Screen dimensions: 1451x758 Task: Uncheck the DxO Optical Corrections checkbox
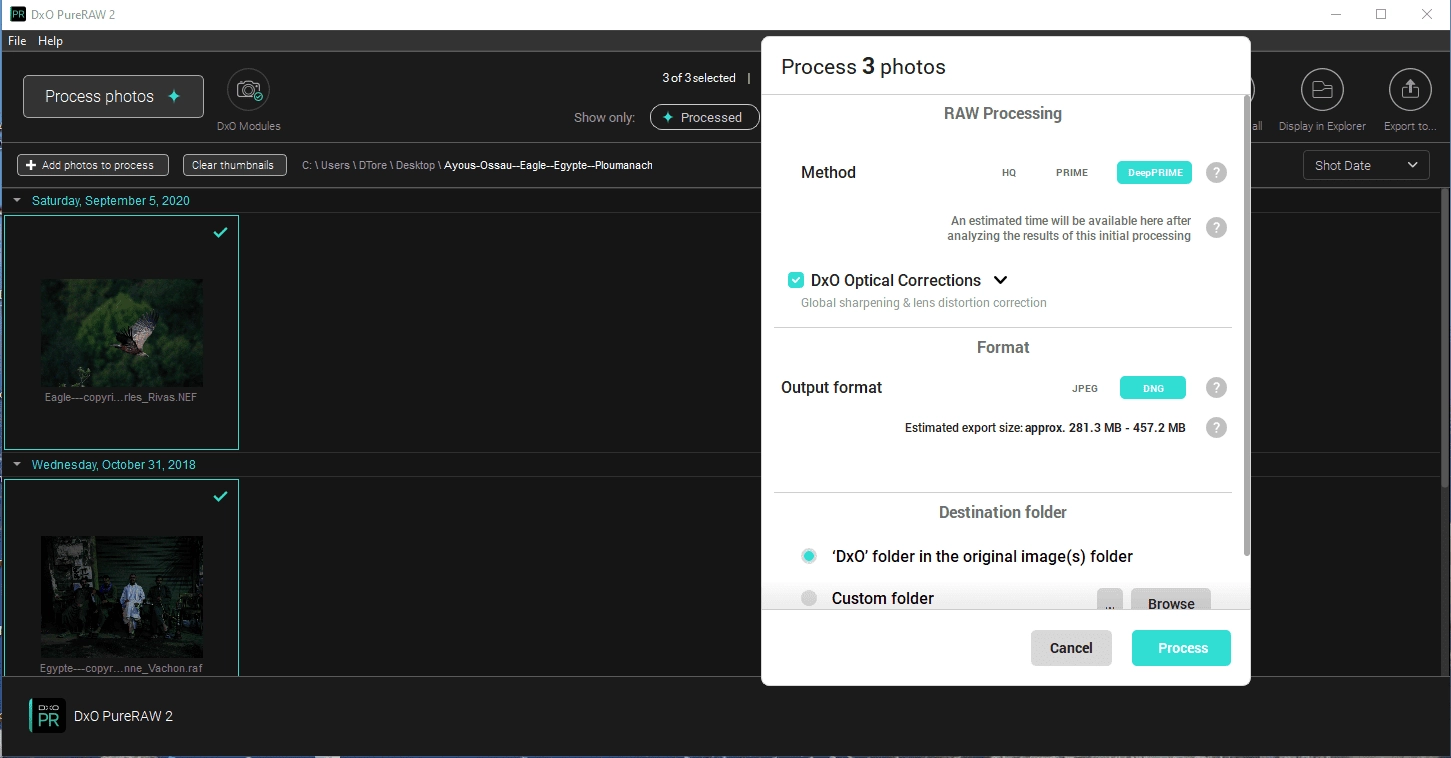click(796, 280)
